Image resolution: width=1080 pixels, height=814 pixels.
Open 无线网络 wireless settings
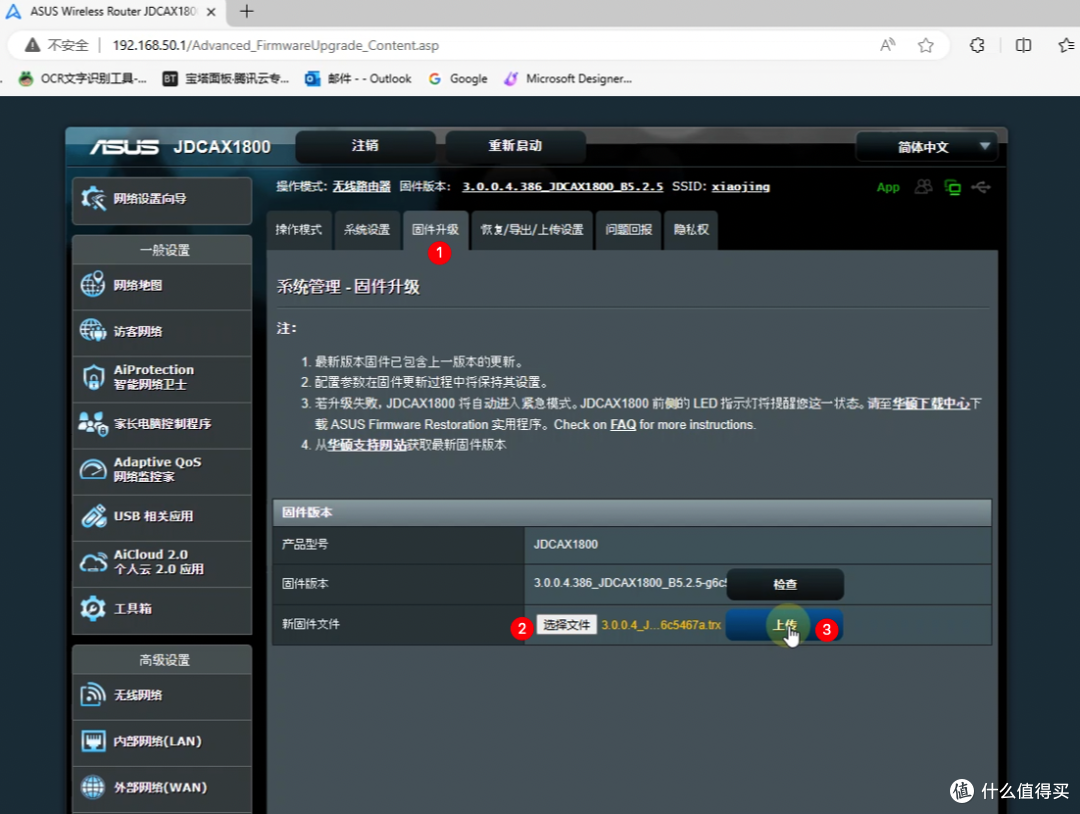[x=140, y=696]
